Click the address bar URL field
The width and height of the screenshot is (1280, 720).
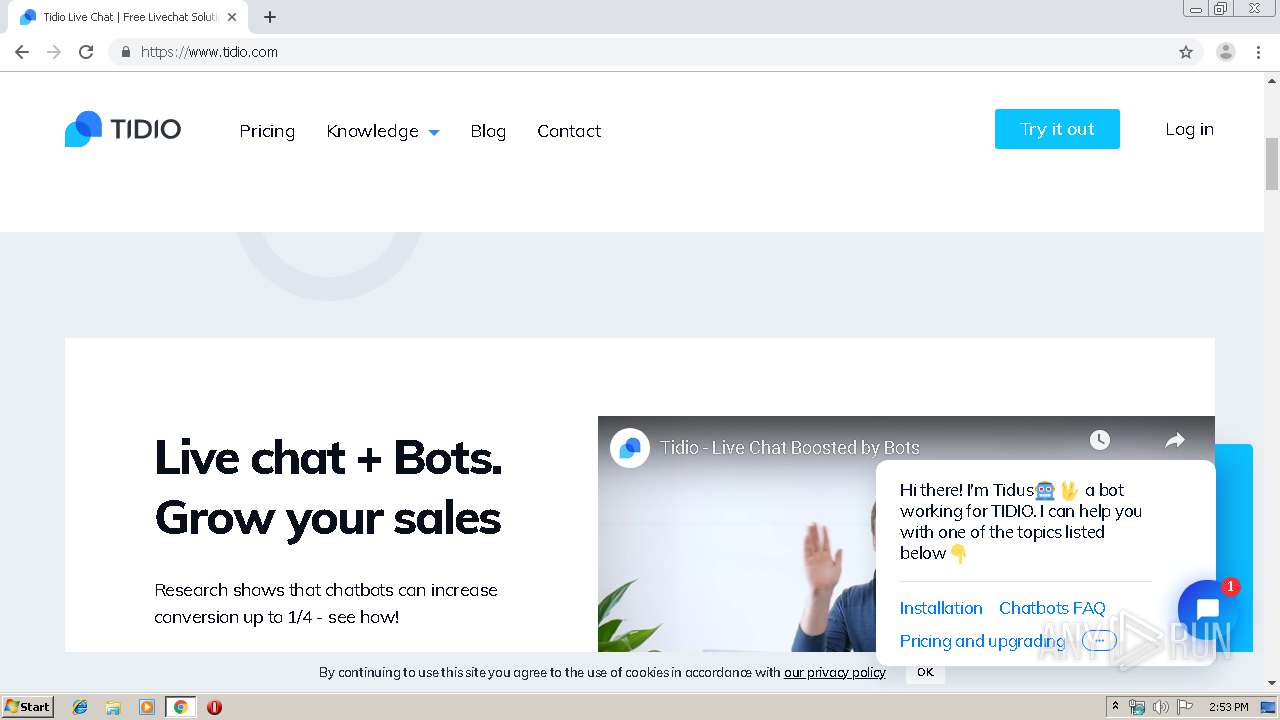[640, 52]
